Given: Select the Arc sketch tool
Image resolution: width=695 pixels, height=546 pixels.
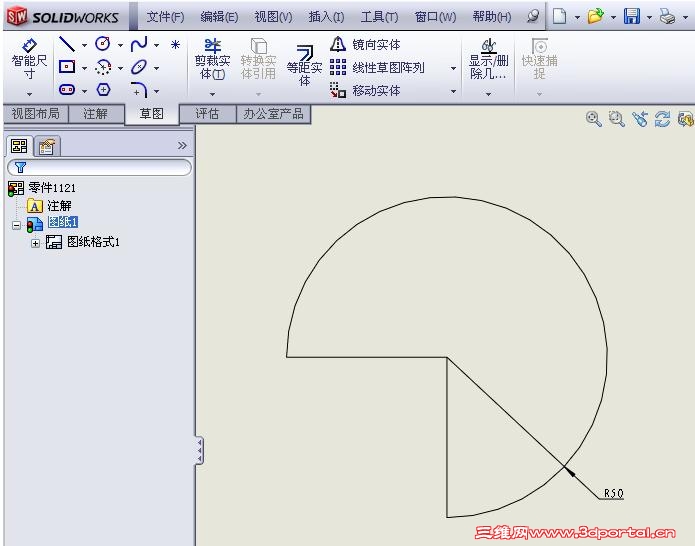Looking at the screenshot, I should pyautogui.click(x=103, y=67).
